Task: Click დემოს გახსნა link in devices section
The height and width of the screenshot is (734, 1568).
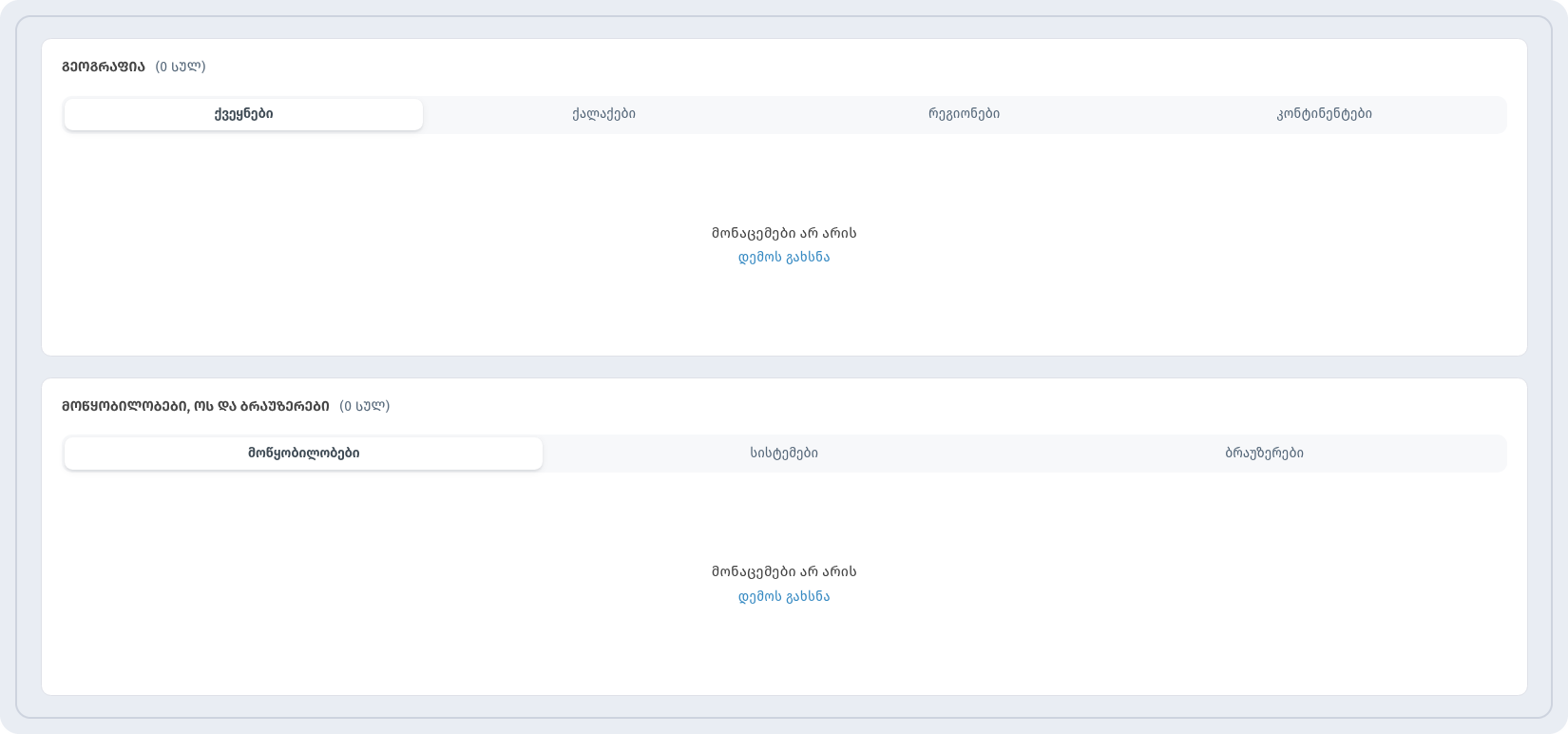Action: coord(784,597)
